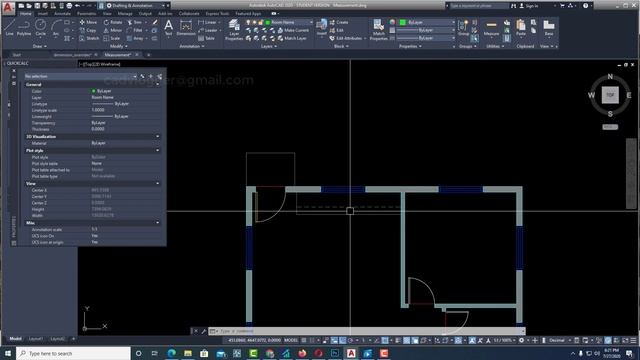Select the Arc tool
The height and width of the screenshot is (360, 640).
[56, 28]
